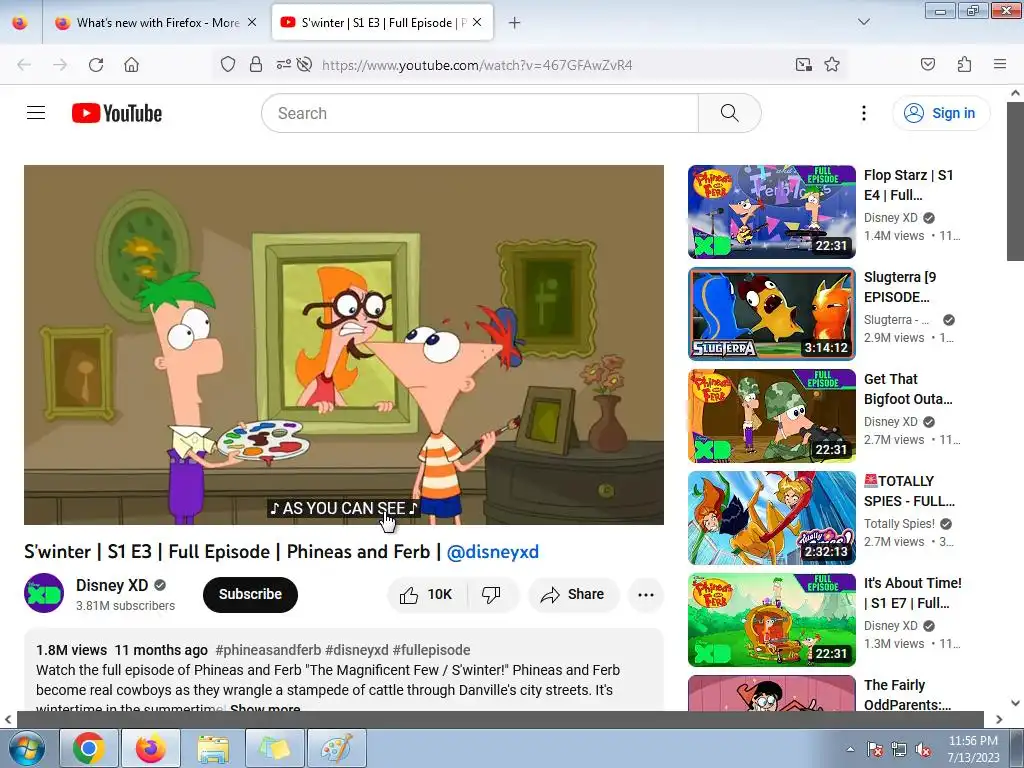Open picture-in-picture from address bar
The image size is (1024, 768).
point(803,65)
